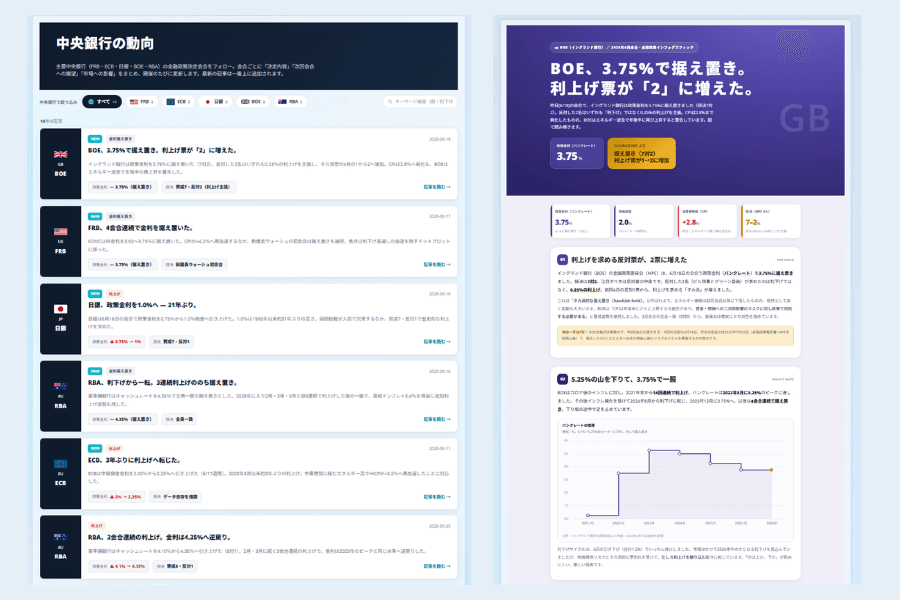900x600 pixels.
Task: Click the 利上げ tag on RBA 3会合連続 article
Action: (96, 525)
